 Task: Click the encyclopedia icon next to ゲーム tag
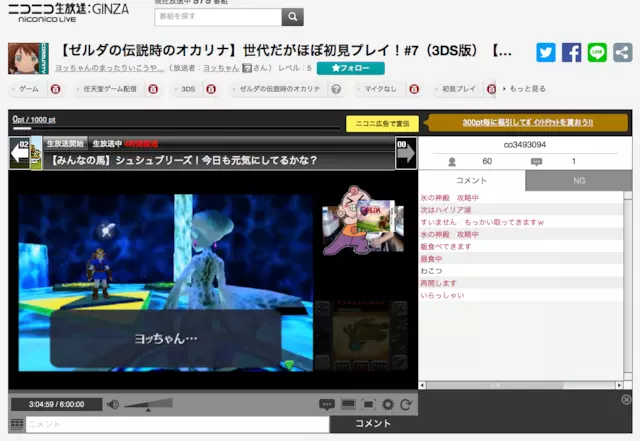pyautogui.click(x=56, y=89)
